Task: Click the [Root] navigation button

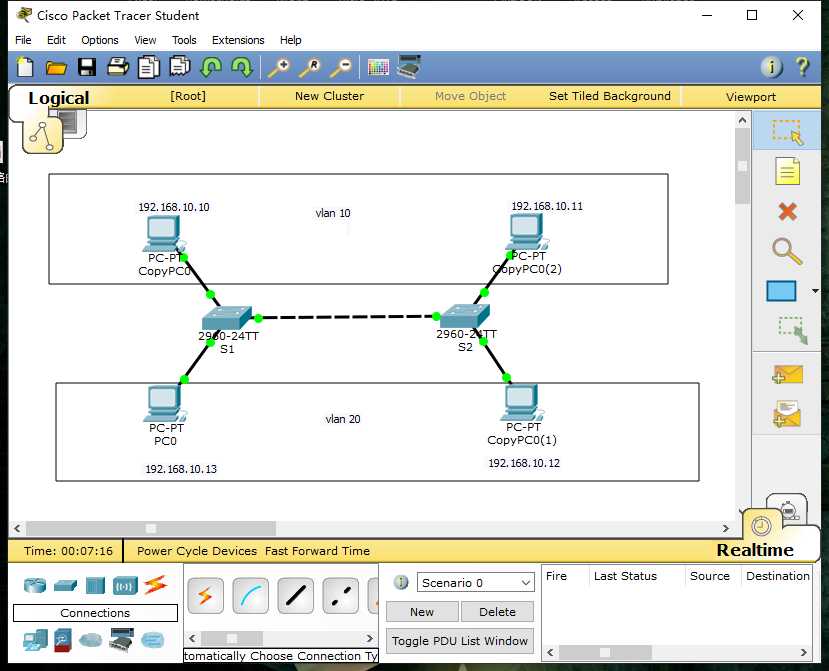Action: pyautogui.click(x=188, y=96)
